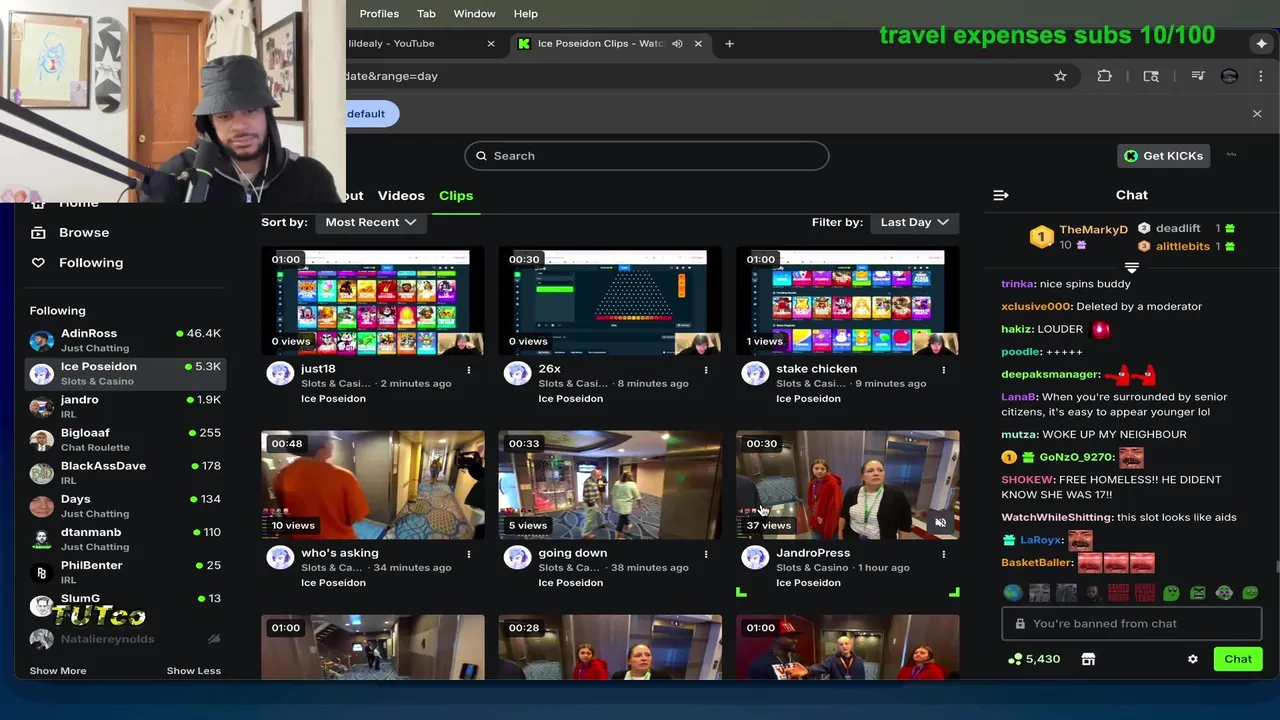The width and height of the screenshot is (1280, 720).
Task: Open options menu for '26x' clip
Action: pos(706,370)
